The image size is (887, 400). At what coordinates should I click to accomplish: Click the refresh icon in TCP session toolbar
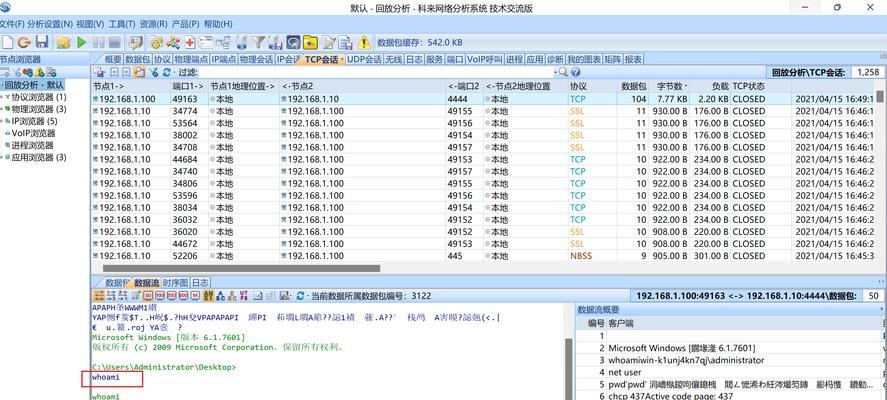(x=166, y=72)
